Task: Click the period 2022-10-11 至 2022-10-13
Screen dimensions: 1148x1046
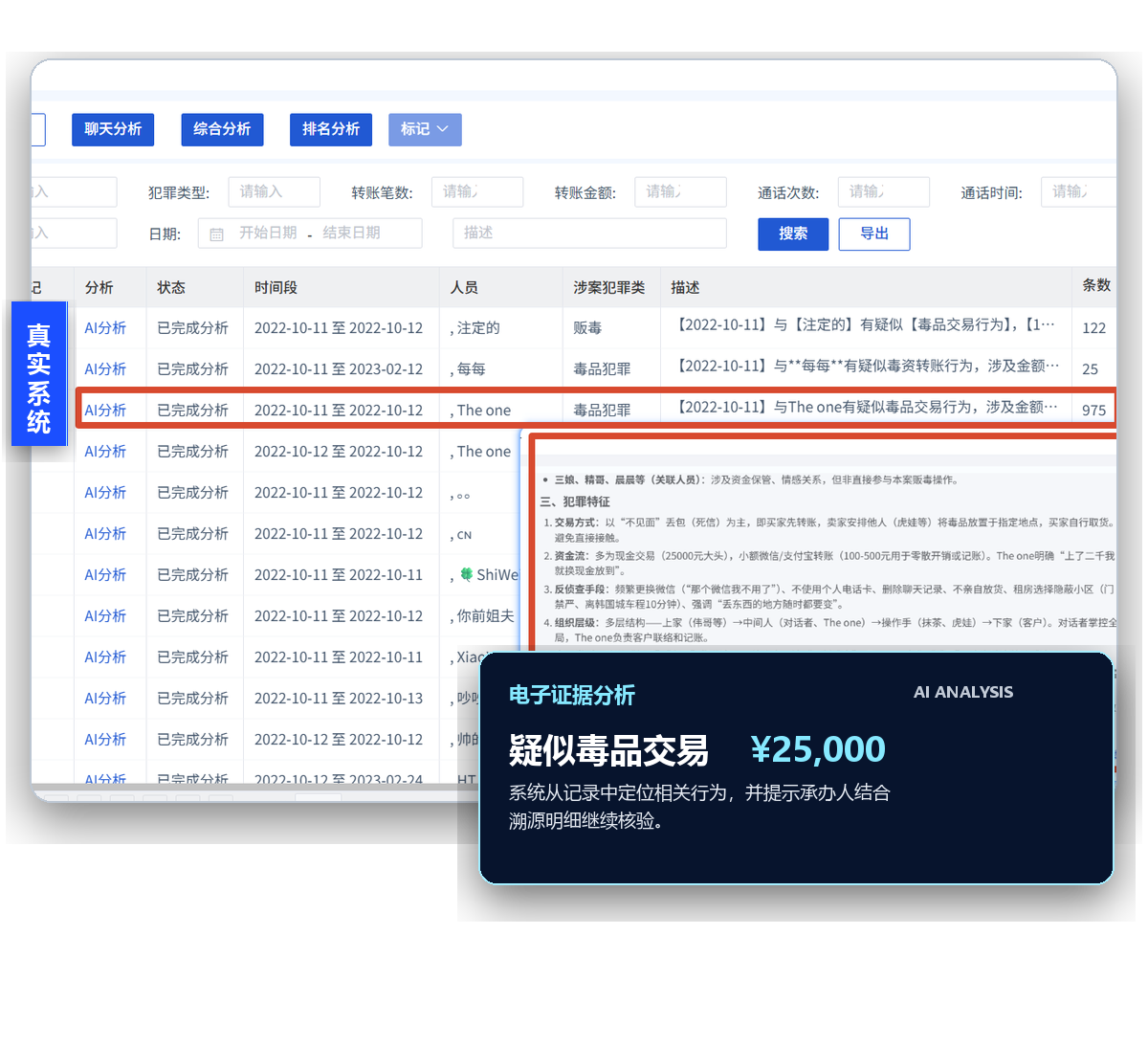Action: (339, 698)
